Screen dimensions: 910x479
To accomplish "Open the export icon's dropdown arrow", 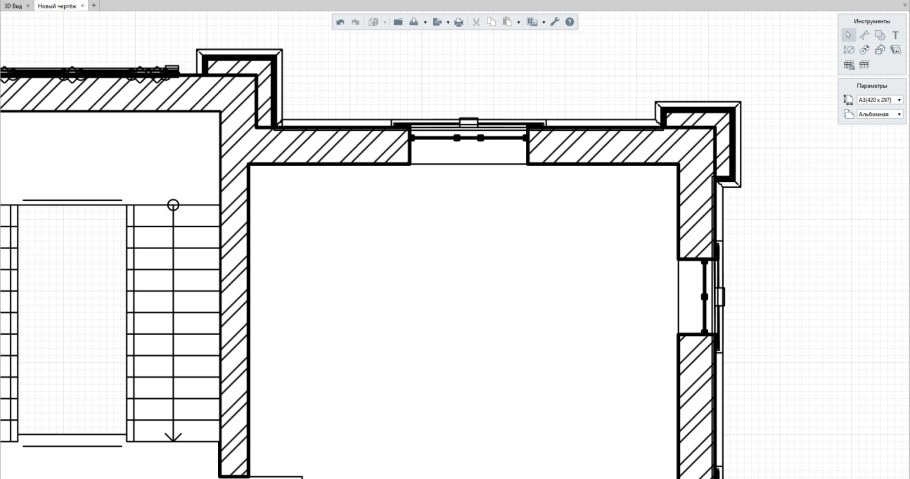I will [448, 22].
